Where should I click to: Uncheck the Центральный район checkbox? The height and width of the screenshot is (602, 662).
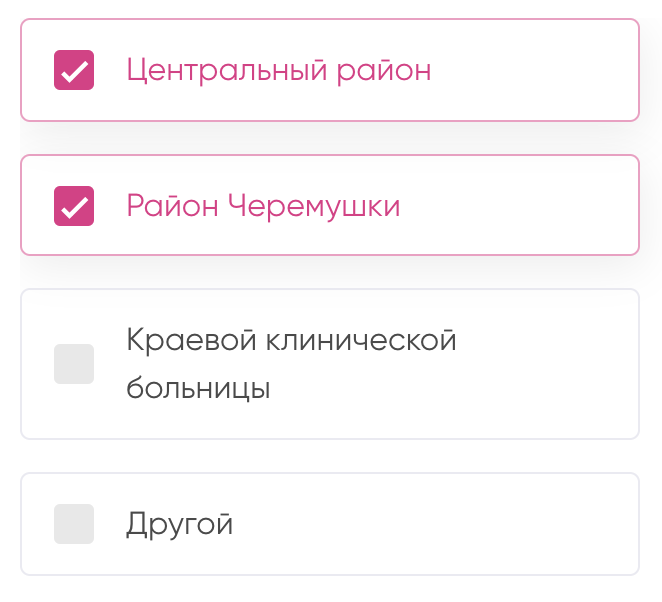74,70
